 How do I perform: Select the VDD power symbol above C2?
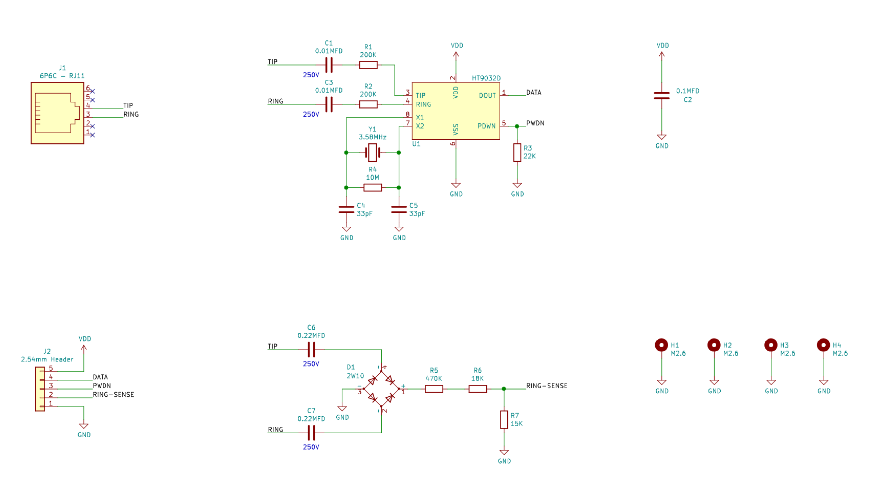pos(661,46)
